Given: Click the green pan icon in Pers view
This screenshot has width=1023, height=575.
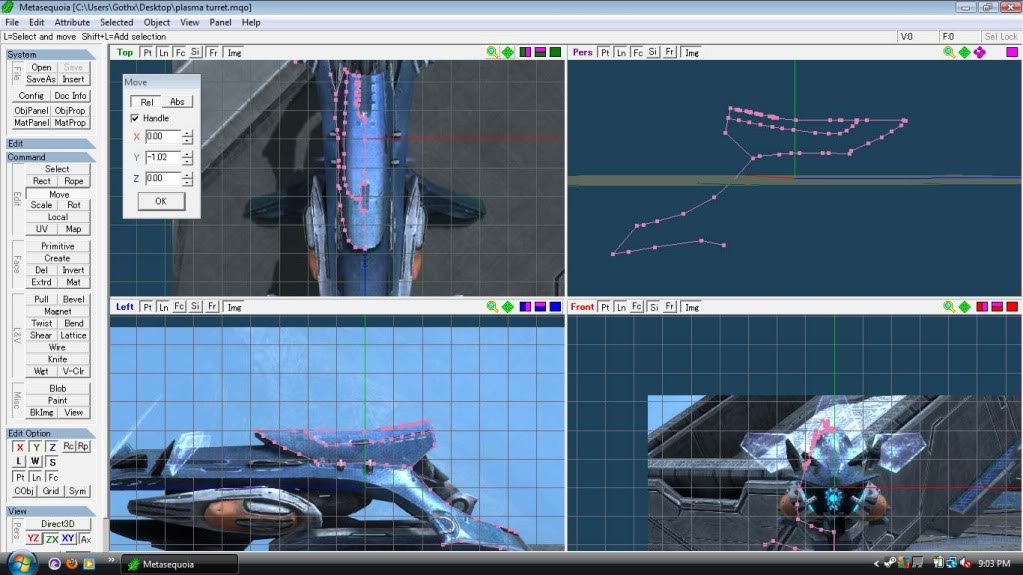Looking at the screenshot, I should (964, 52).
